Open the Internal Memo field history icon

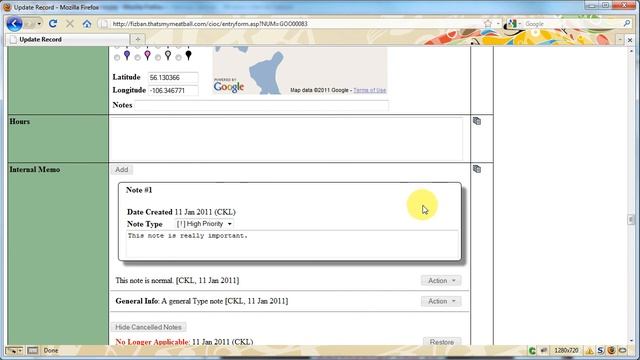(477, 169)
